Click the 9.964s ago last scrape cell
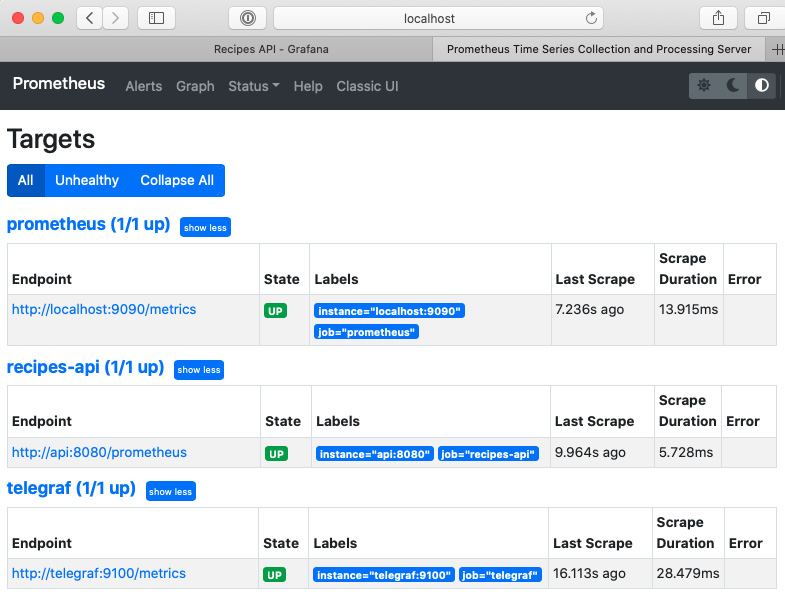This screenshot has width=785, height=597. coord(590,452)
